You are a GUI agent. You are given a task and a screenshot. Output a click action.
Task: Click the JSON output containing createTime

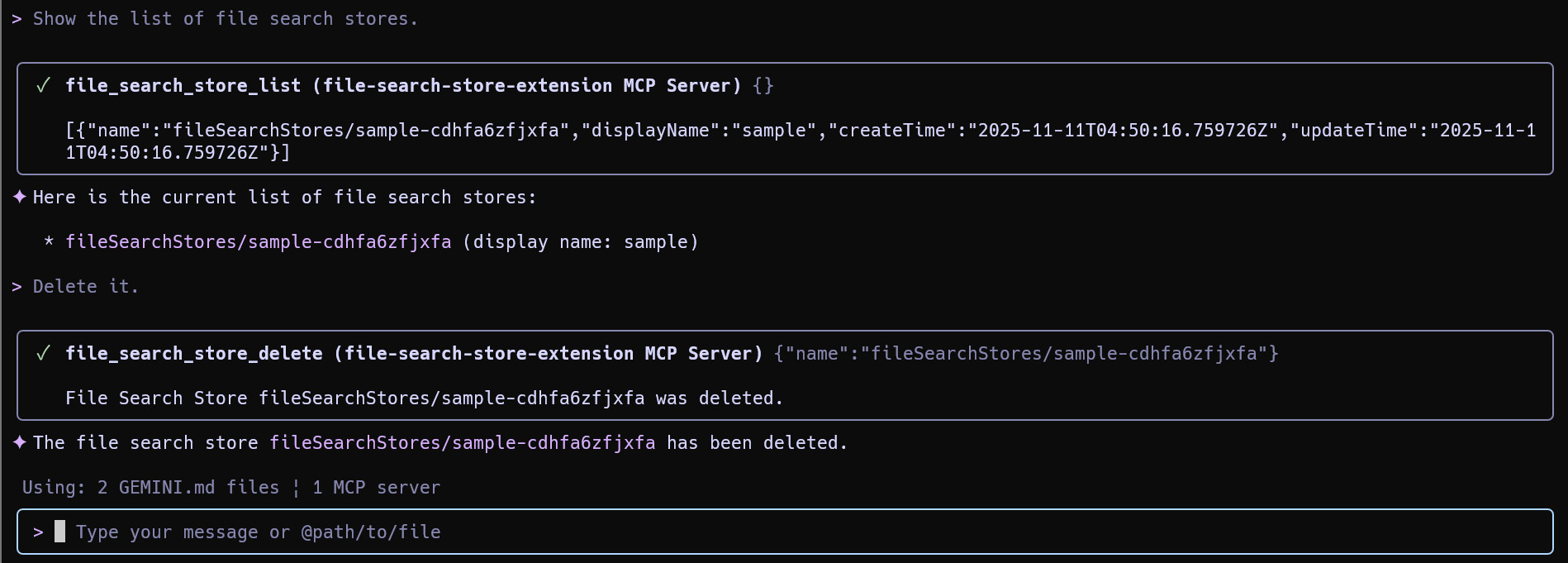point(800,141)
